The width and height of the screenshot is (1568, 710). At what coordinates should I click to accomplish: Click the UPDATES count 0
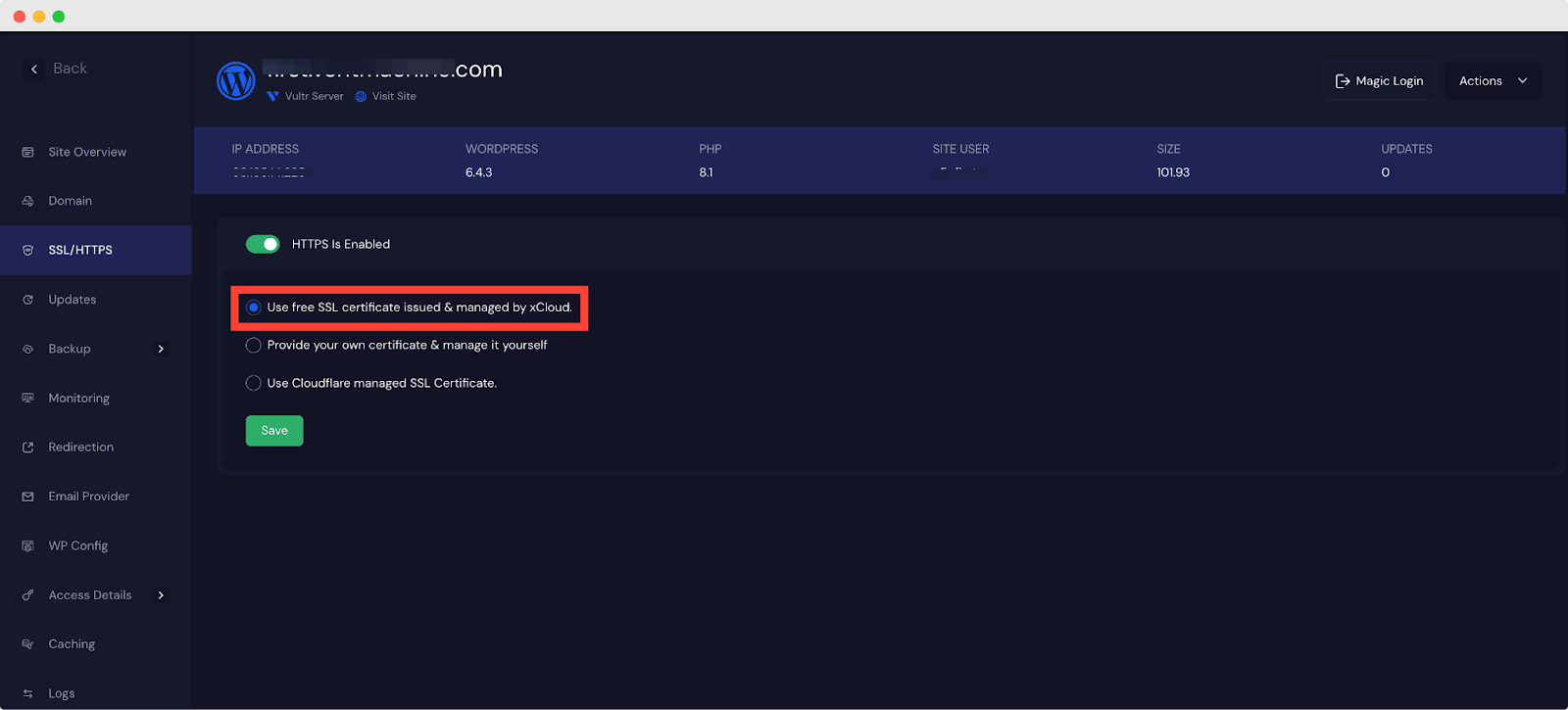pyautogui.click(x=1386, y=172)
